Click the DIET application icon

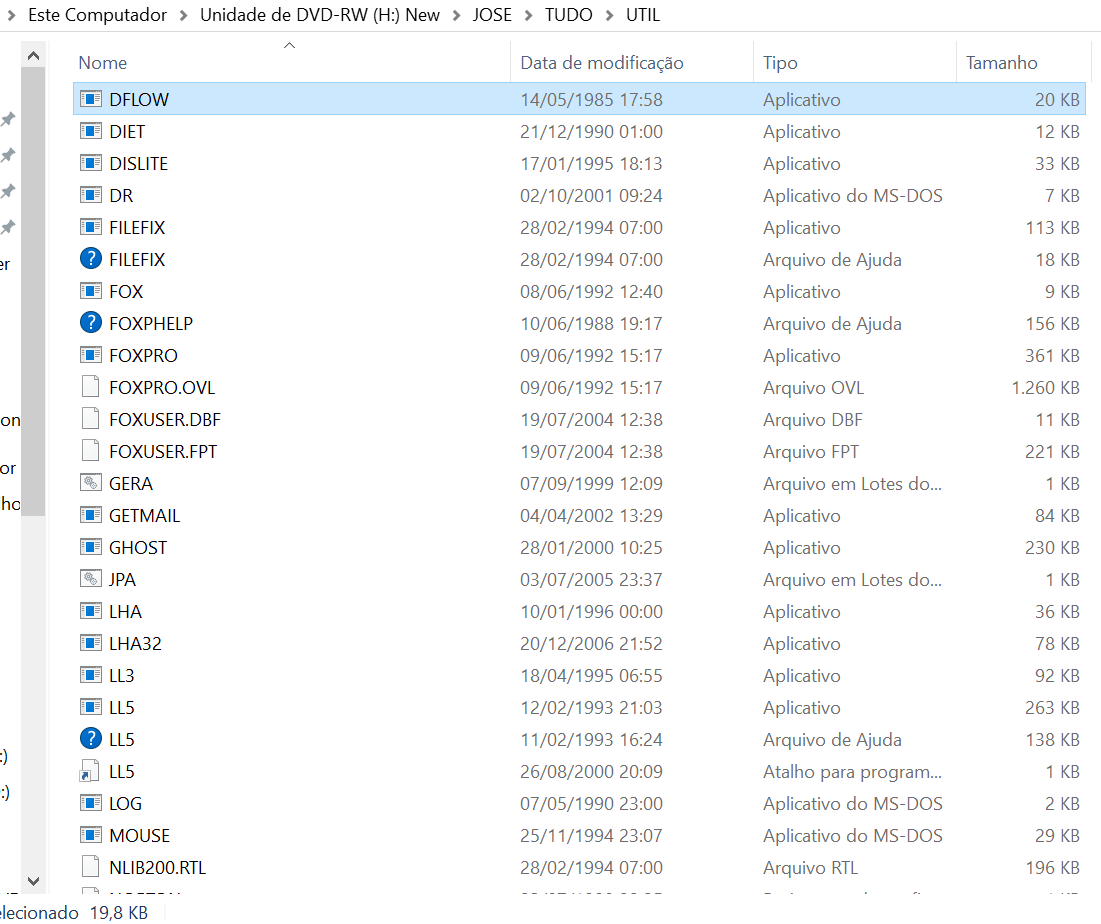click(x=91, y=131)
